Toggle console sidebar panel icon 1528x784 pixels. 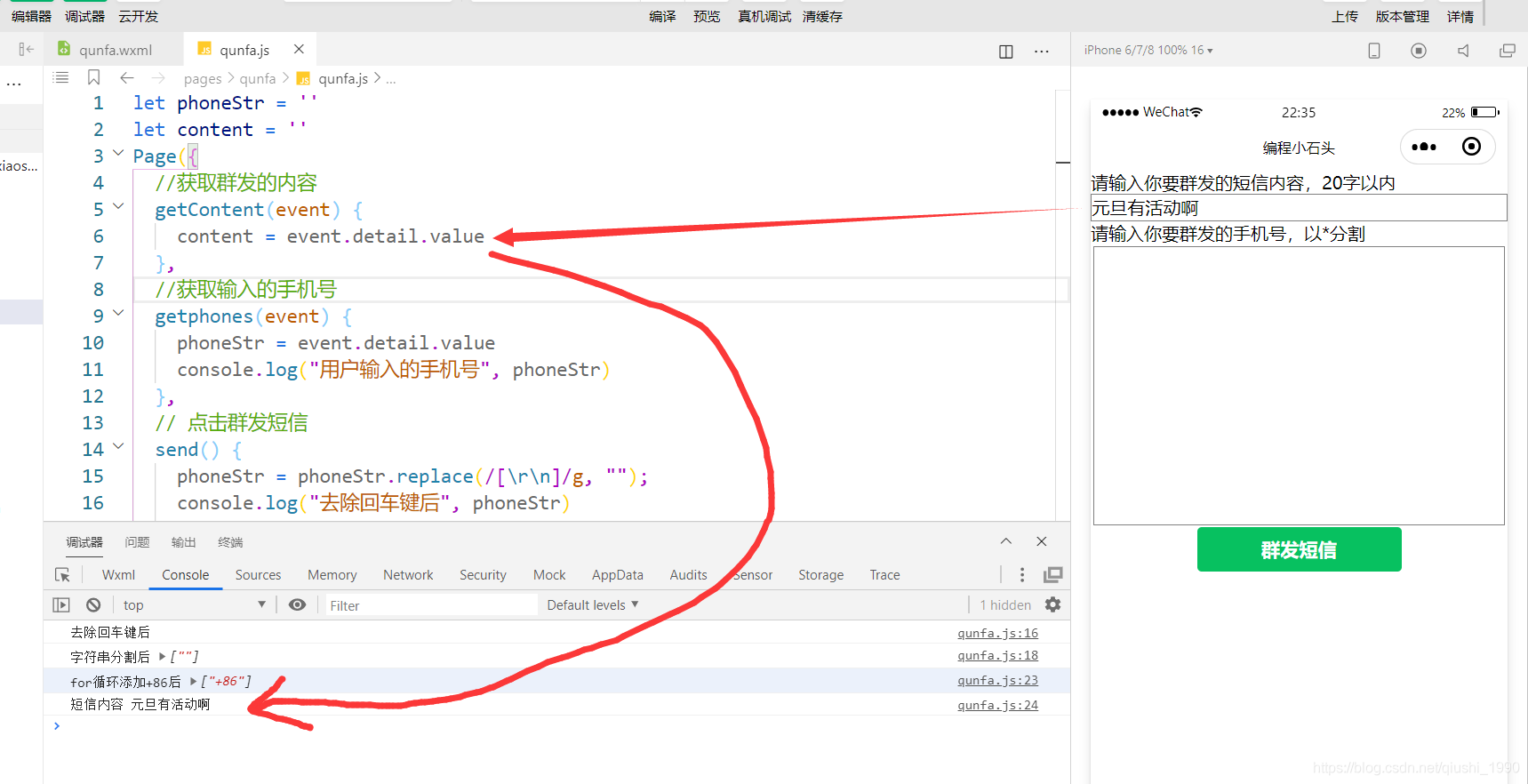tap(61, 605)
